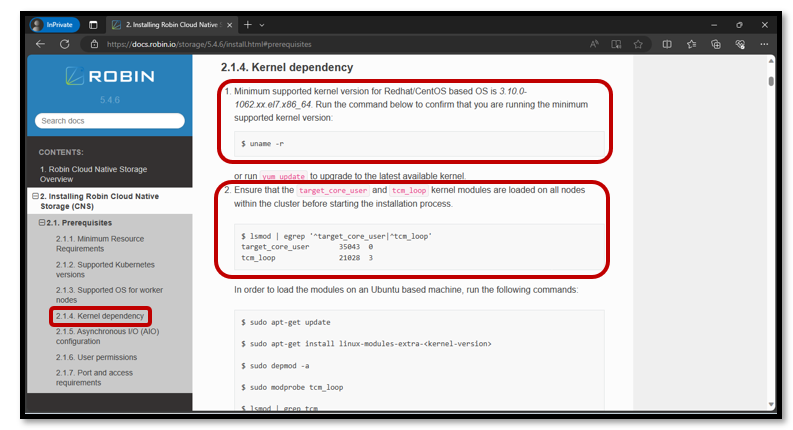Click the sudo depmod -a line
The height and width of the screenshot is (430, 793).
point(275,366)
